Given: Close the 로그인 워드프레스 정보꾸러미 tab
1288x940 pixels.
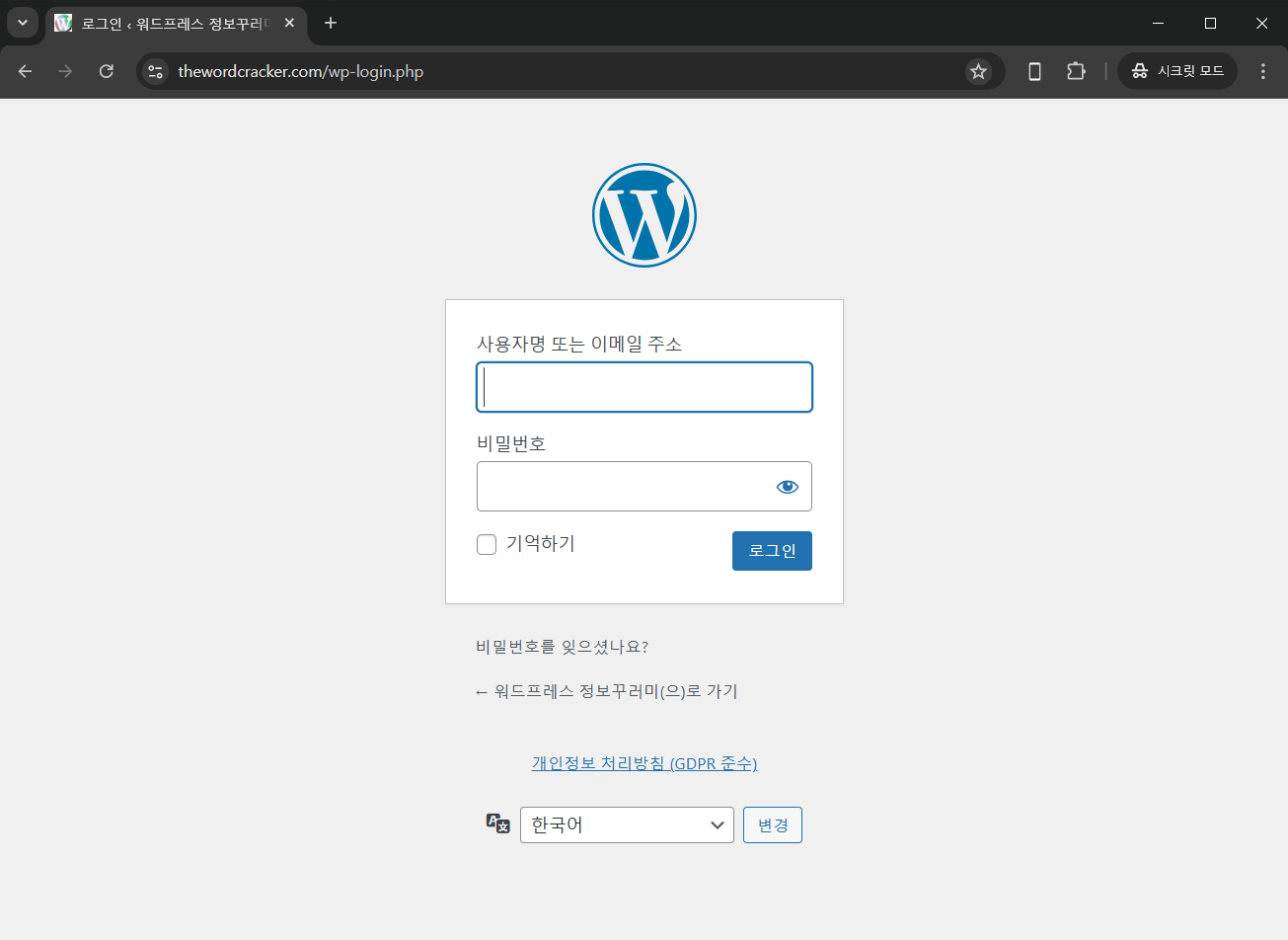Looking at the screenshot, I should click(x=289, y=23).
